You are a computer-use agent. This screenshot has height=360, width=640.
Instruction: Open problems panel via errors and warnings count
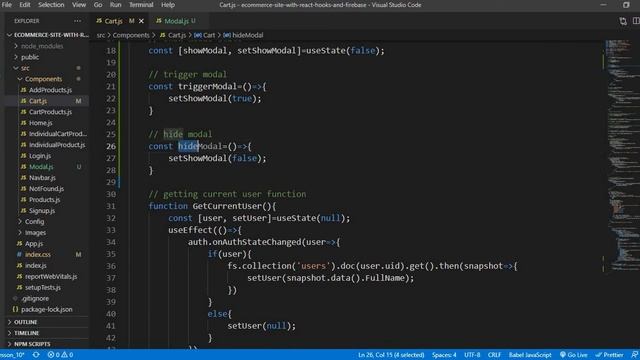click(x=60, y=355)
